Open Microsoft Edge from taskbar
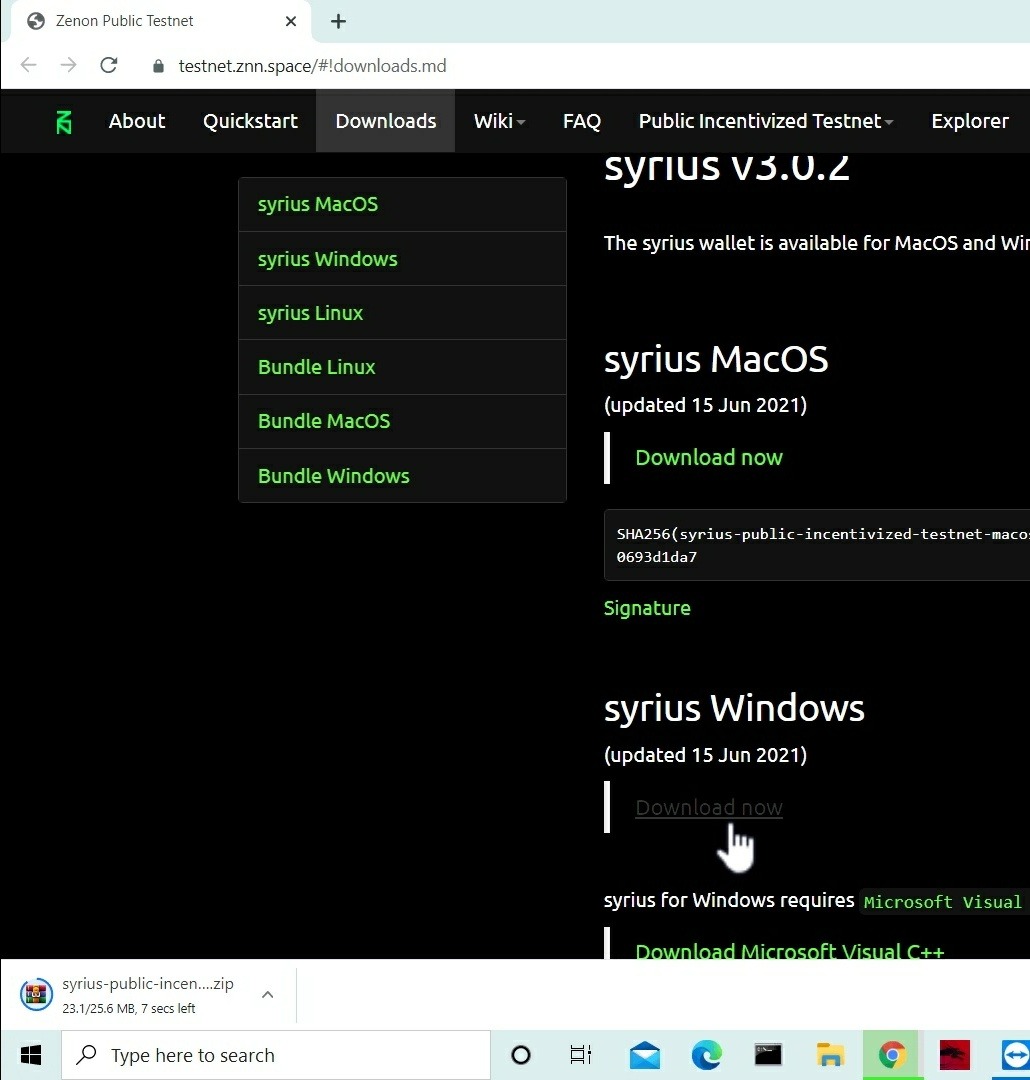Screen dimensions: 1030x1080 [x=706, y=1055]
